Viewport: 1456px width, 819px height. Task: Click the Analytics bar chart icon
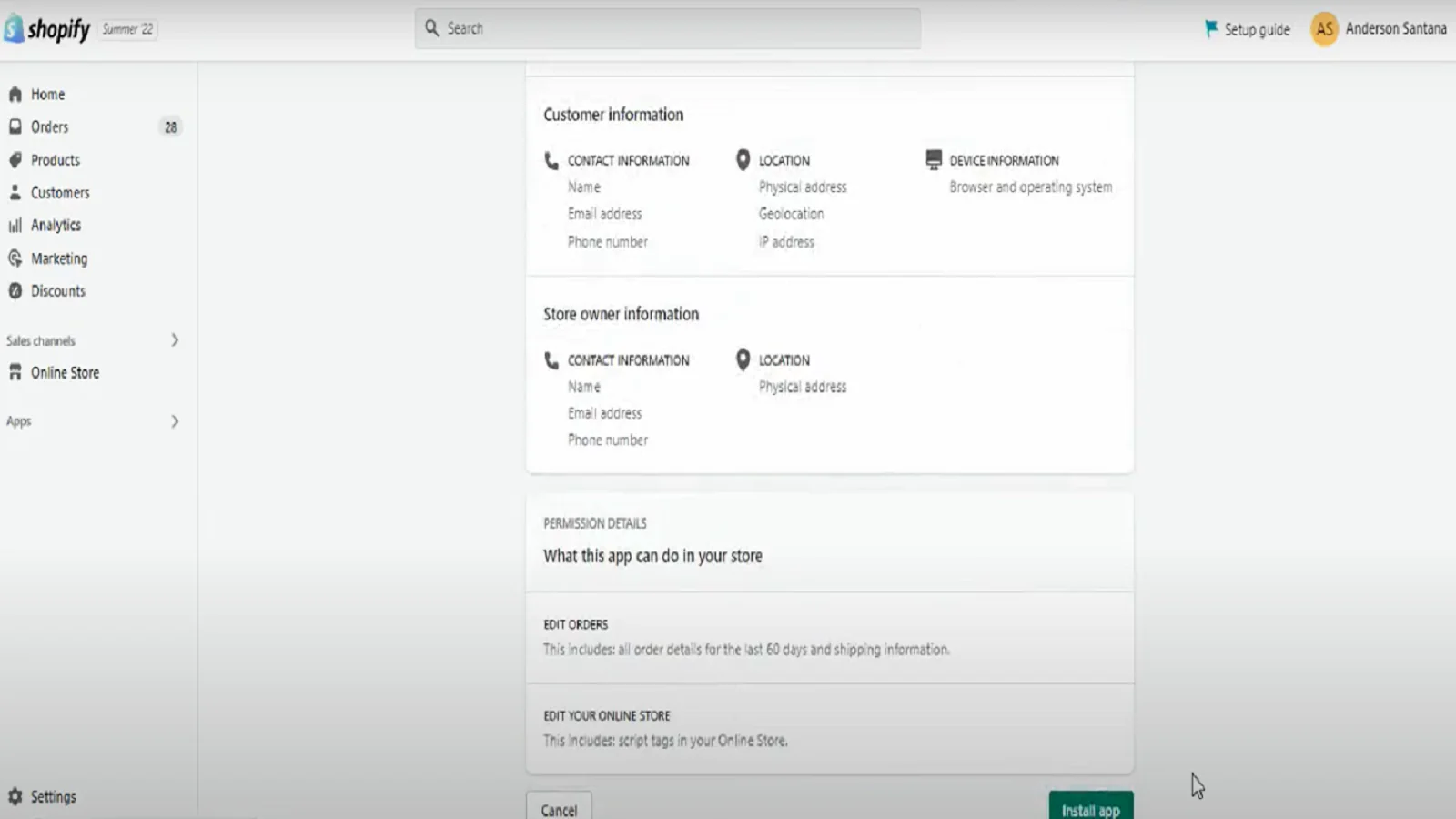[x=15, y=225]
